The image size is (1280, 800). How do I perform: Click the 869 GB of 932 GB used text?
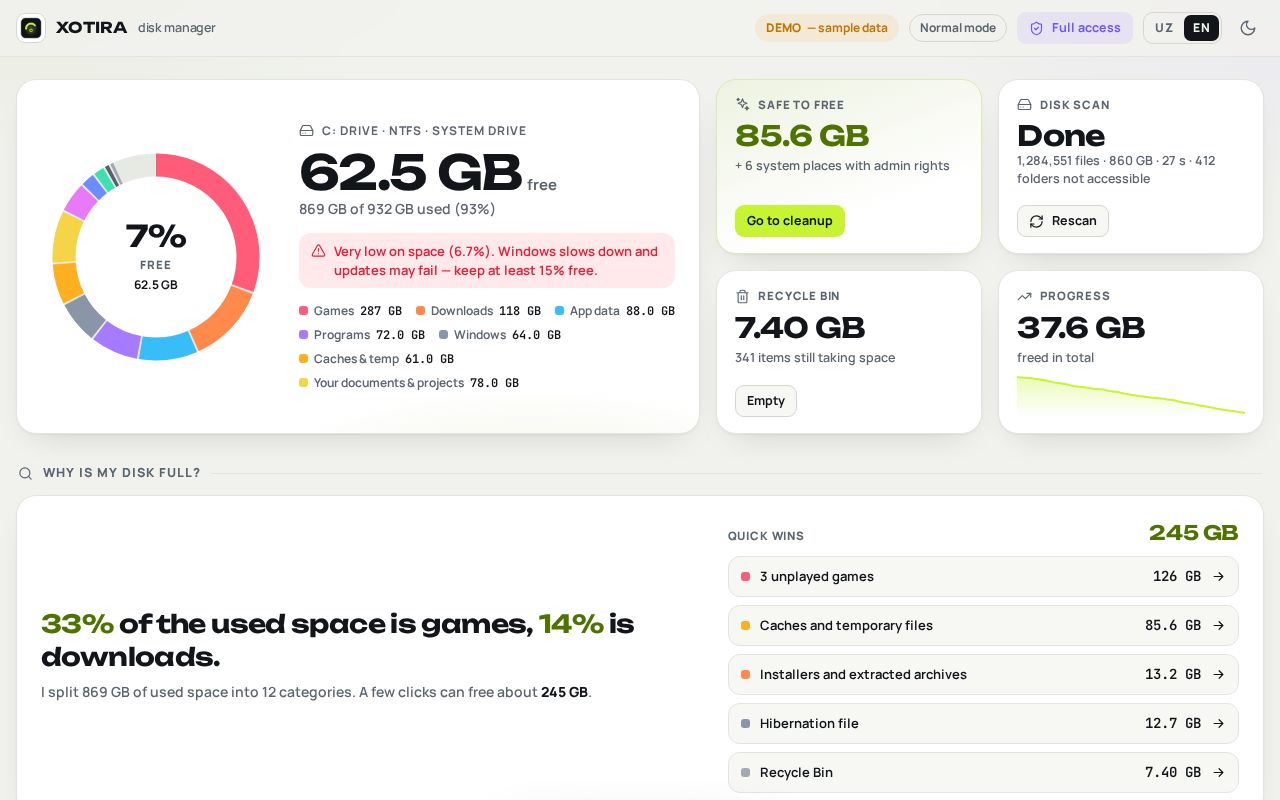pos(397,209)
